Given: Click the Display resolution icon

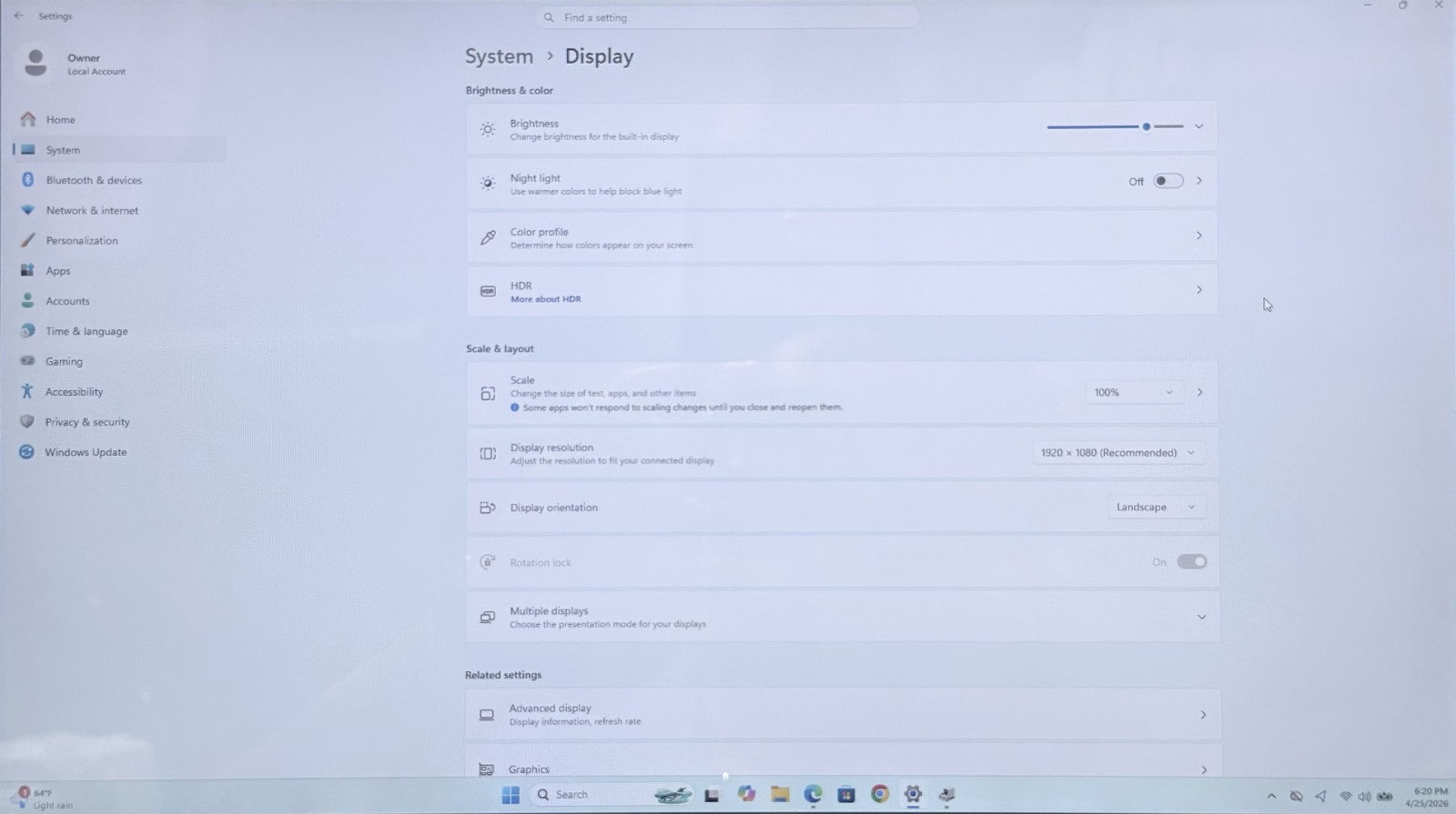Looking at the screenshot, I should (488, 454).
